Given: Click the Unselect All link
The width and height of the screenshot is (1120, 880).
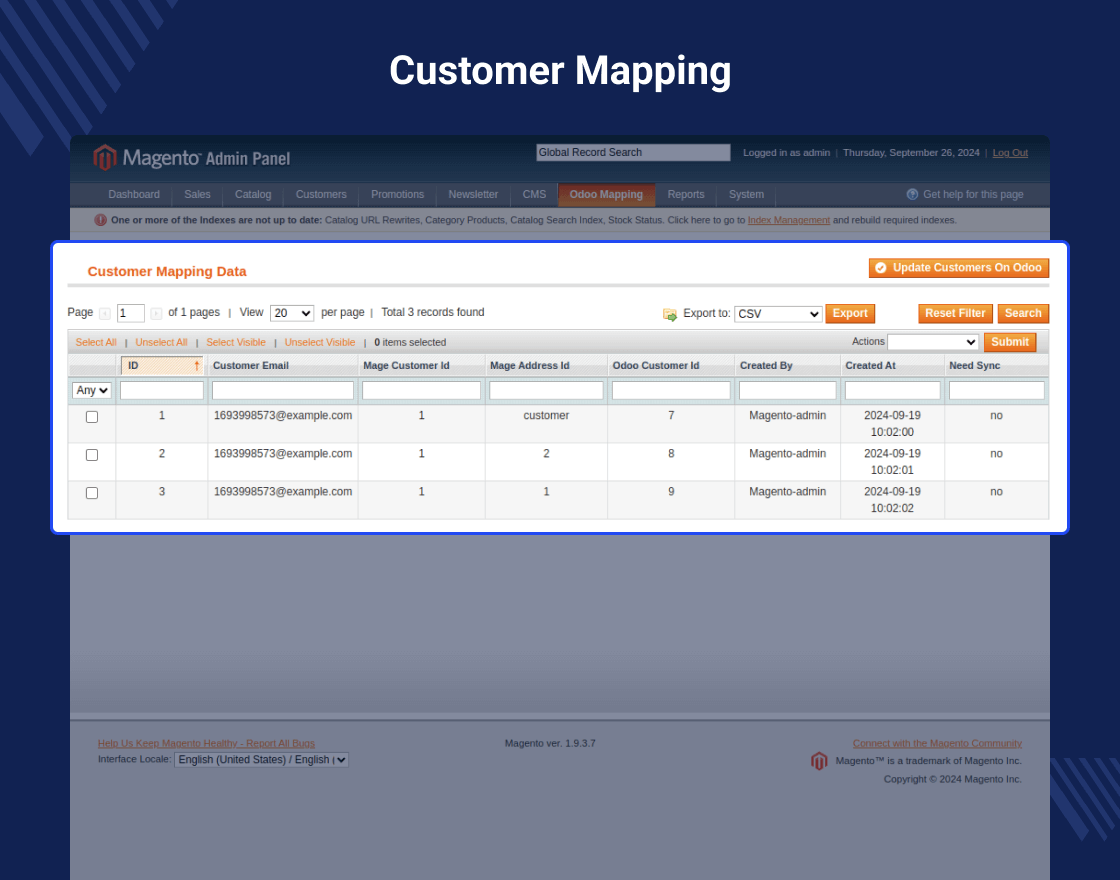Looking at the screenshot, I should [161, 343].
